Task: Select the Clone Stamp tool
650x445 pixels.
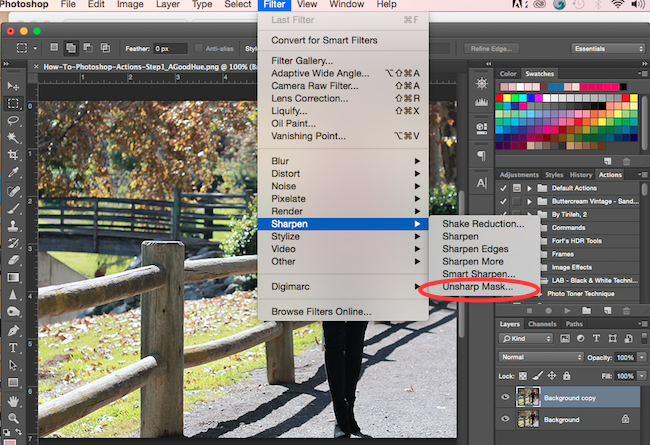Action: pyautogui.click(x=13, y=226)
